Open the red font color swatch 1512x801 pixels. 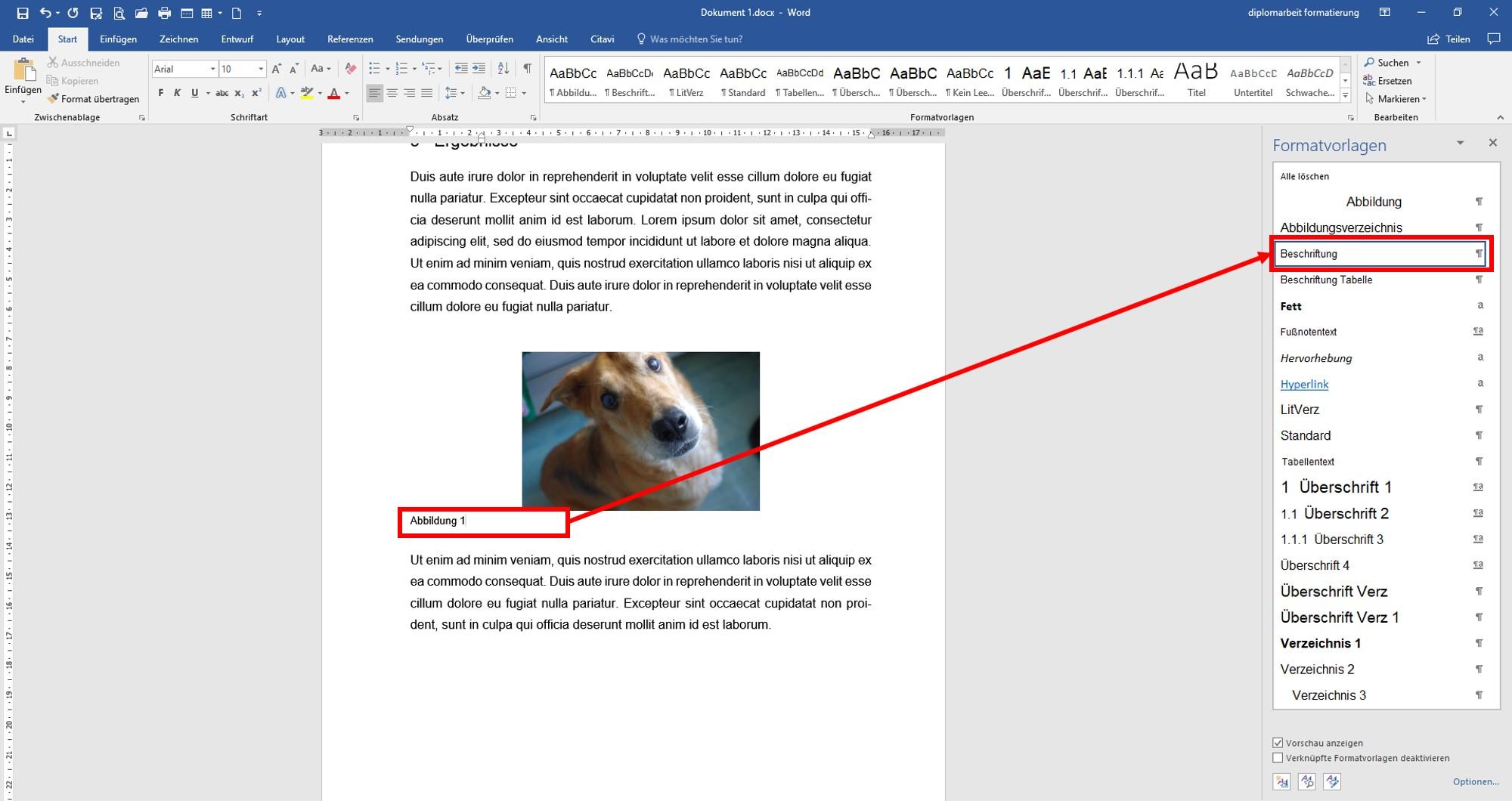click(x=334, y=93)
